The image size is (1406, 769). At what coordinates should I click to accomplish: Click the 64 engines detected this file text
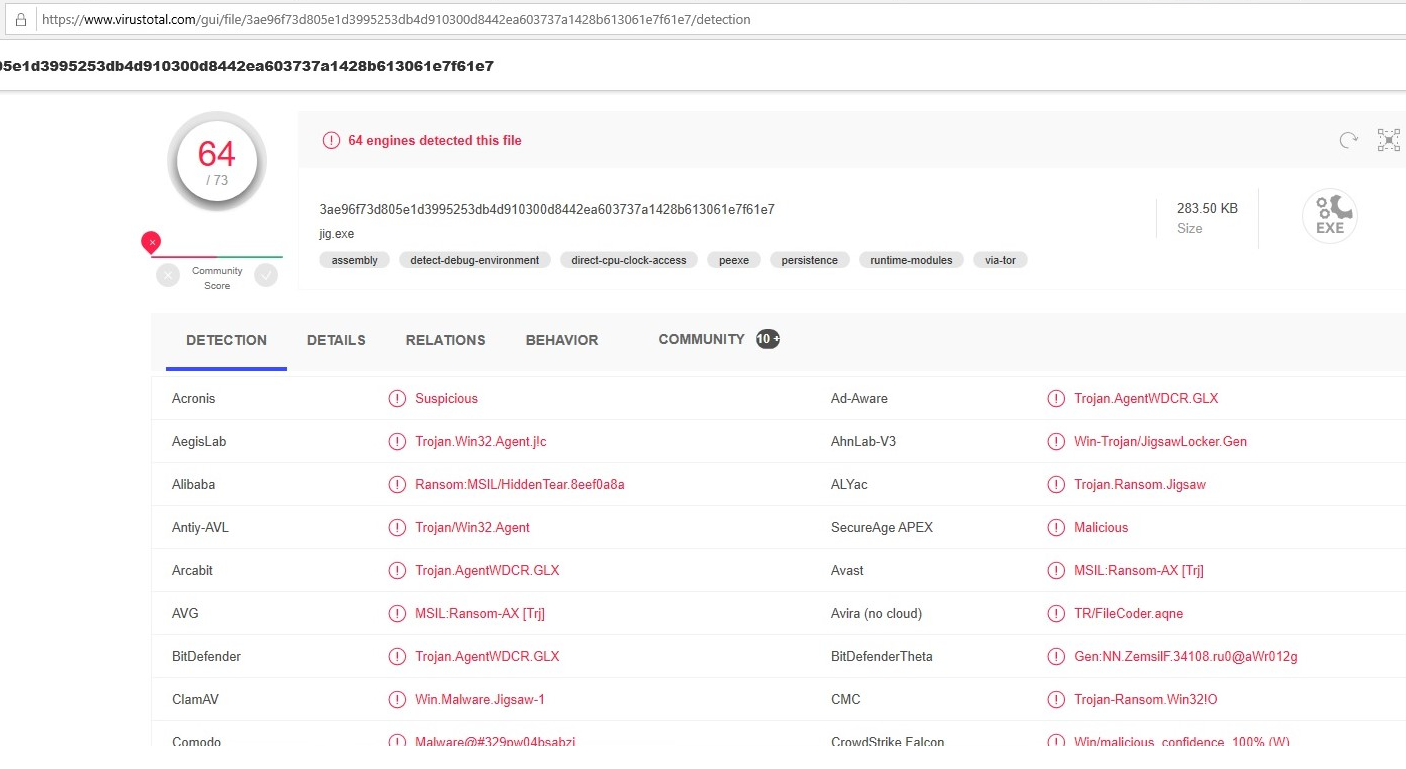tap(435, 141)
